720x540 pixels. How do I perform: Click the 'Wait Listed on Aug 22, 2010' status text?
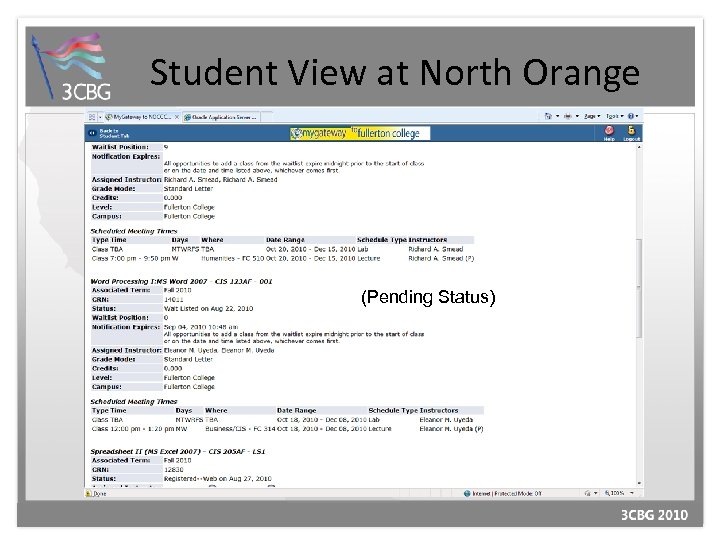(208, 309)
